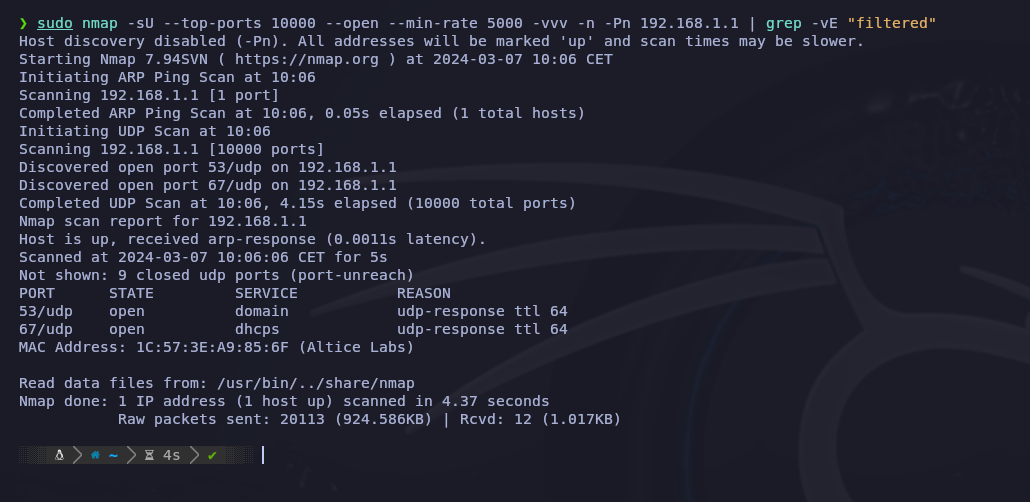Click the domain service name

[262, 311]
